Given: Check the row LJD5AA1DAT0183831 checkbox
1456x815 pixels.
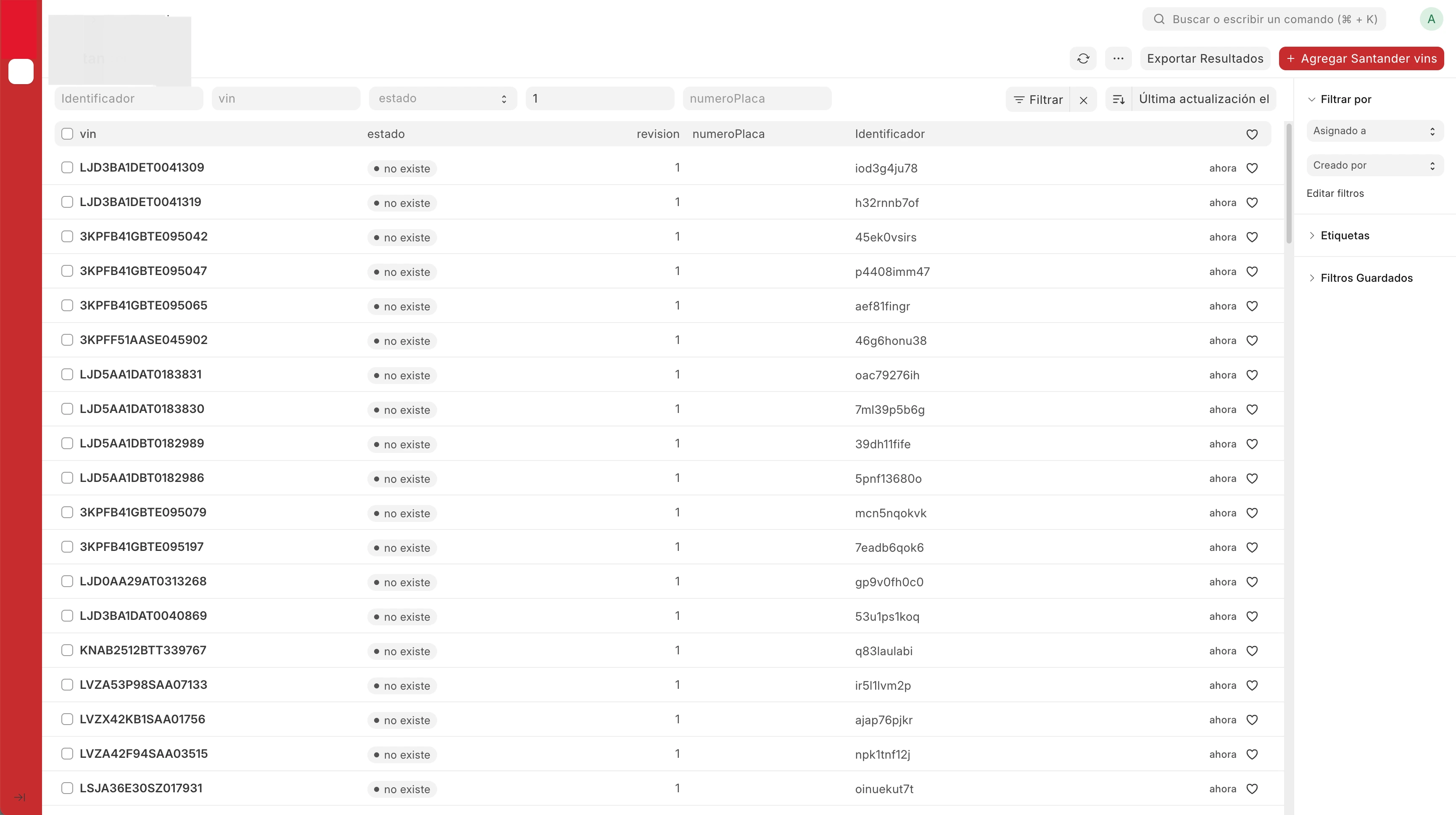Looking at the screenshot, I should coord(67,374).
